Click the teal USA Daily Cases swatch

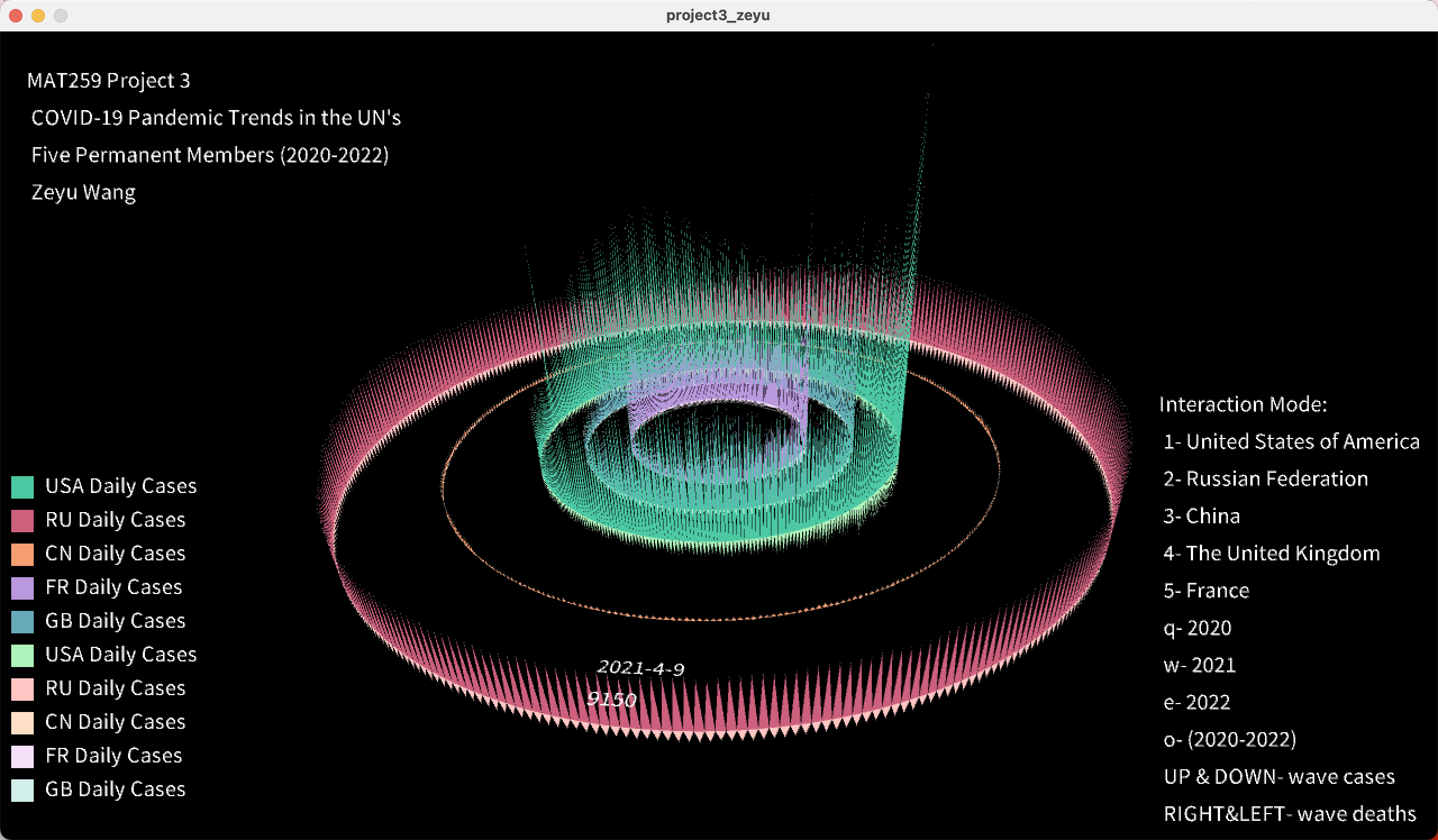(22, 487)
